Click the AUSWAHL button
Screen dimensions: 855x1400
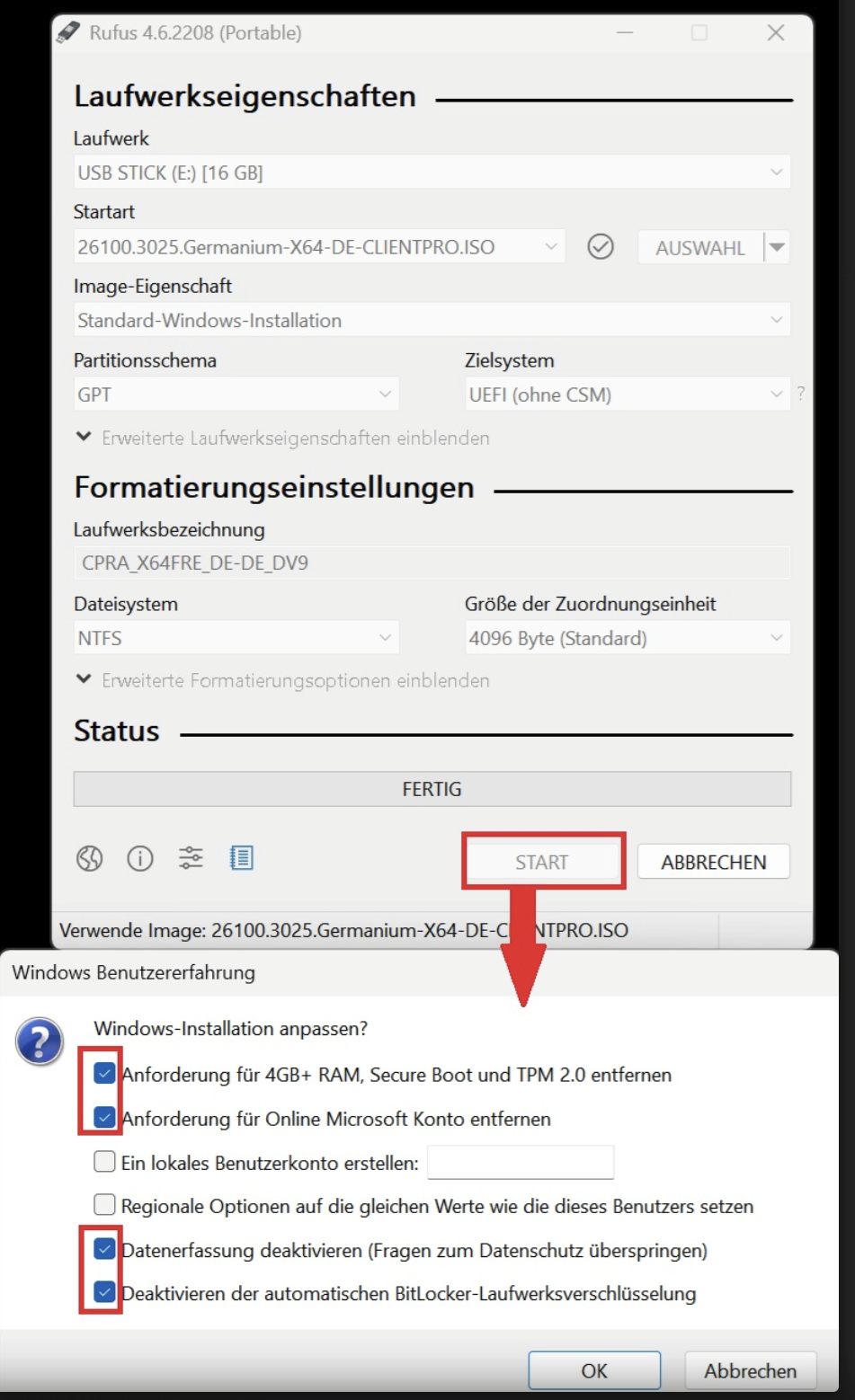pos(700,247)
